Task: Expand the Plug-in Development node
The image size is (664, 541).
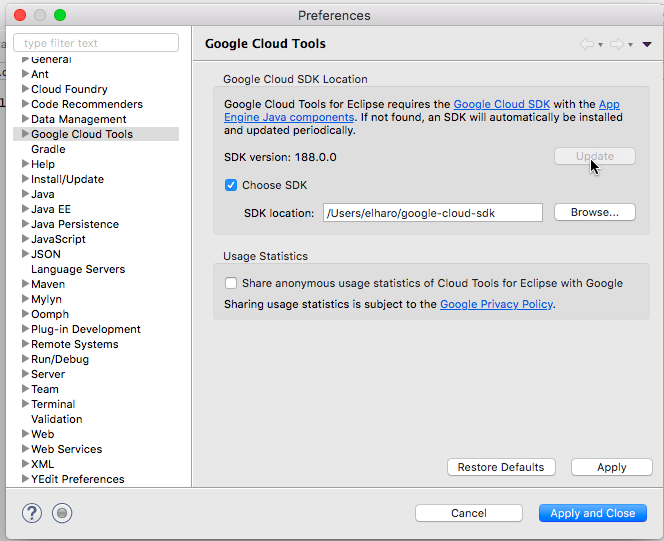Action: coord(25,329)
